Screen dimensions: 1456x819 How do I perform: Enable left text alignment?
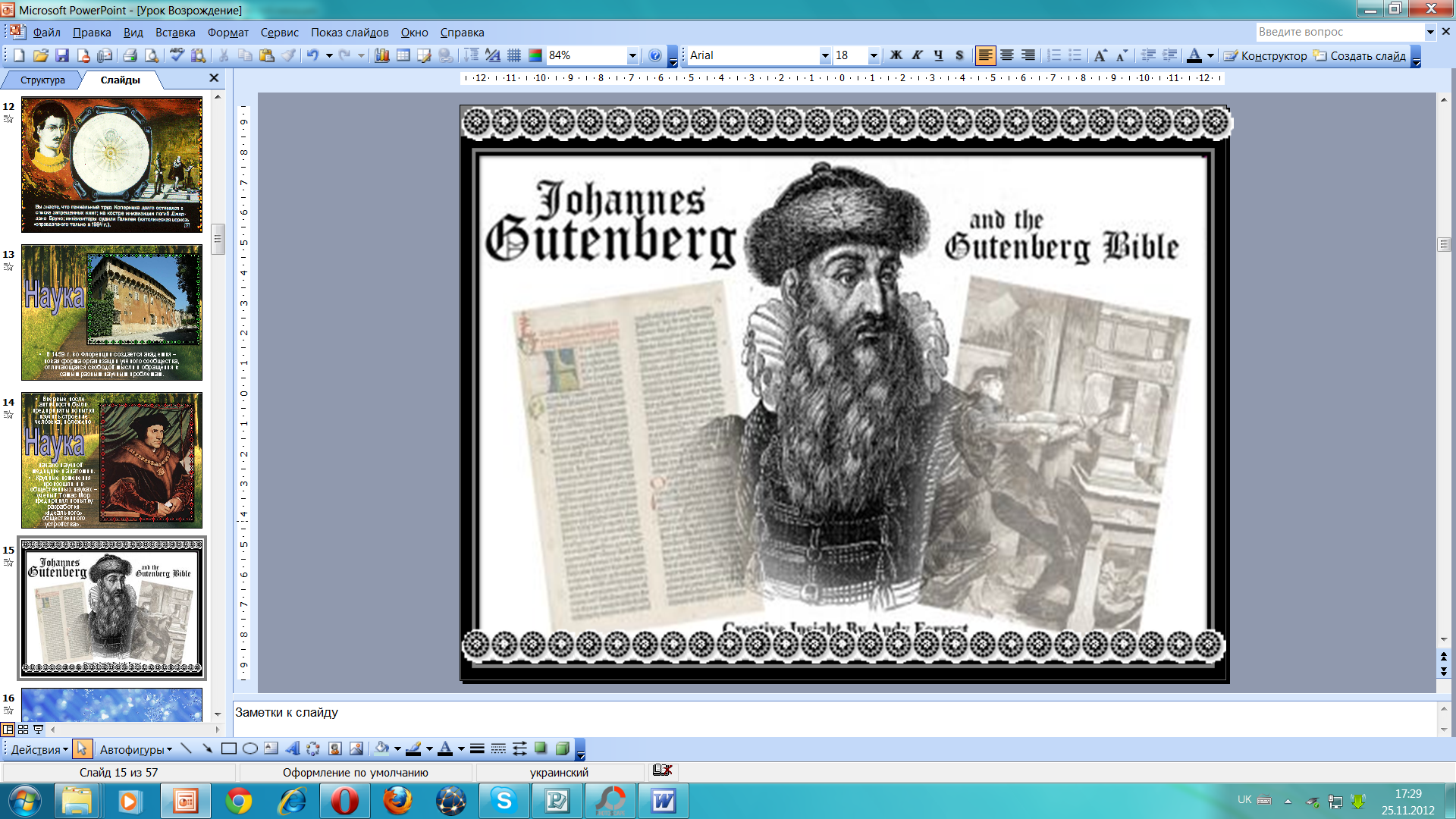(x=985, y=55)
